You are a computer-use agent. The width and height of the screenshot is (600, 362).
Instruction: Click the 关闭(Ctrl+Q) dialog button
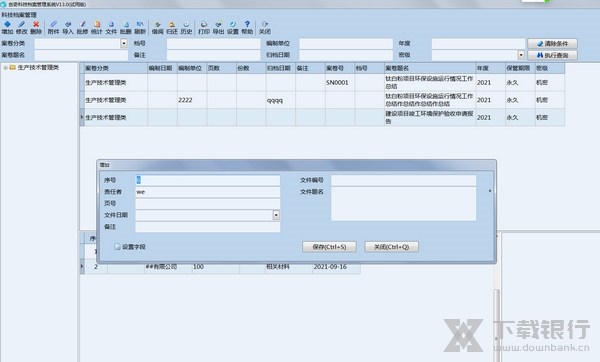pos(391,247)
